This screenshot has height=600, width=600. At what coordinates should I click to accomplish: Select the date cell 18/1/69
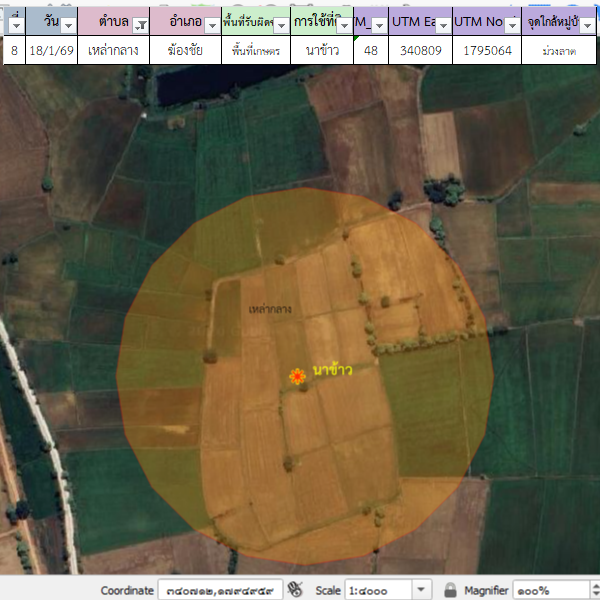50,50
